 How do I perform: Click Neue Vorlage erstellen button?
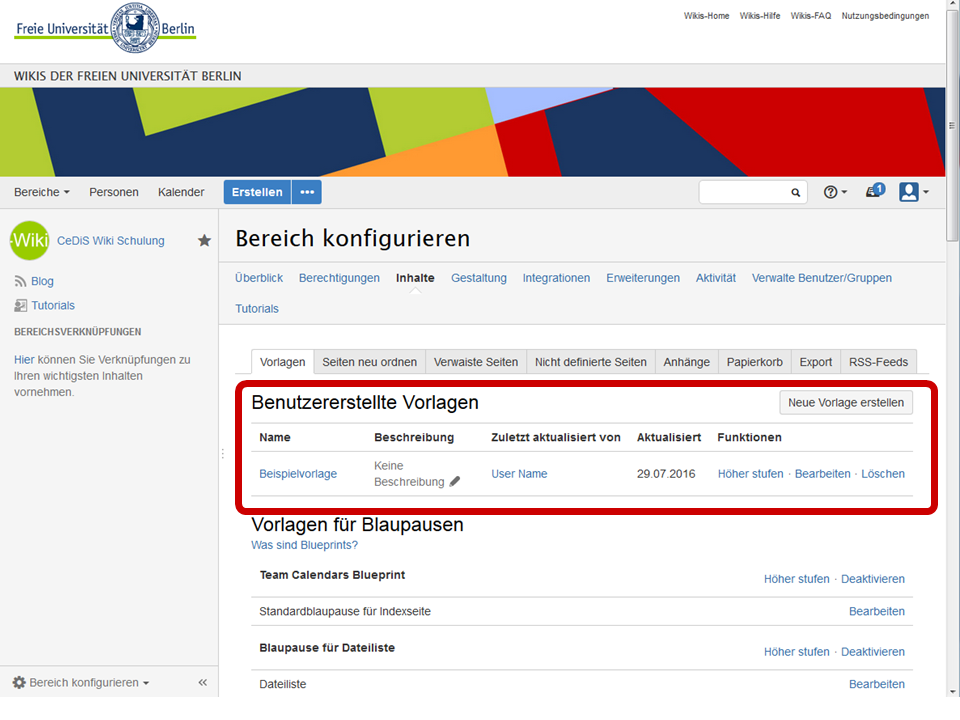(846, 403)
